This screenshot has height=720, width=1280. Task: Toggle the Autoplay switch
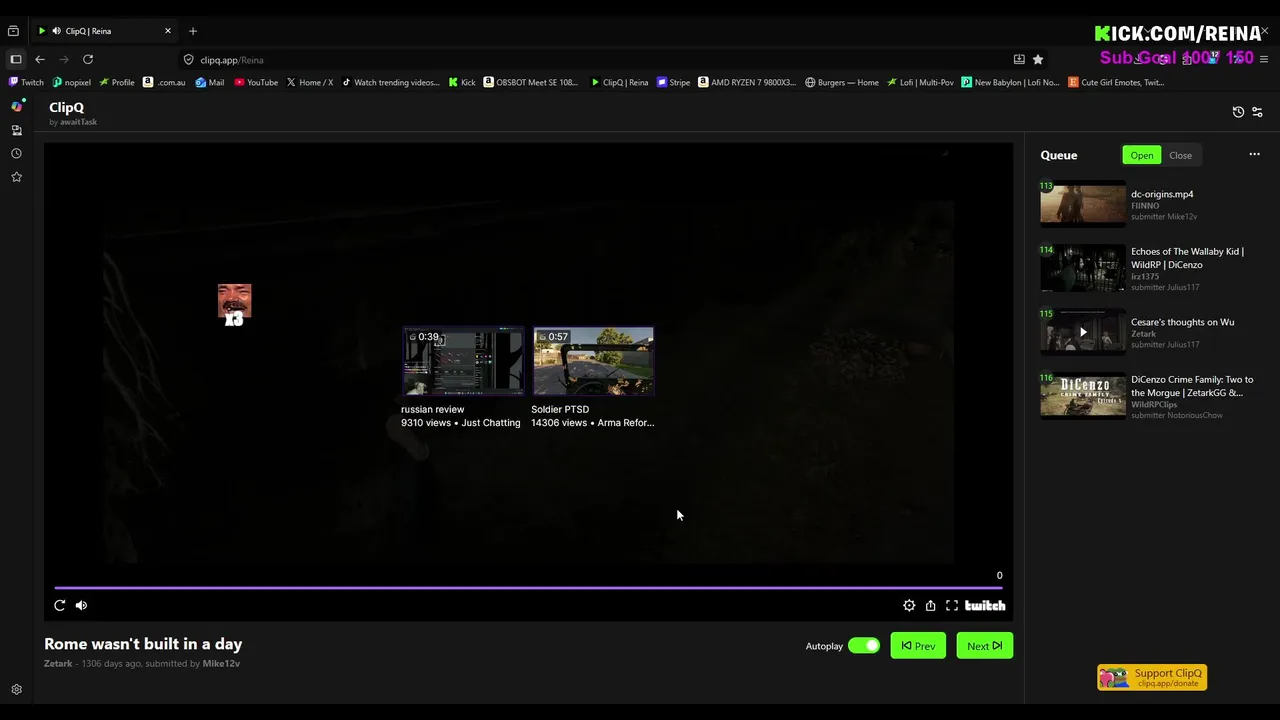[x=864, y=646]
